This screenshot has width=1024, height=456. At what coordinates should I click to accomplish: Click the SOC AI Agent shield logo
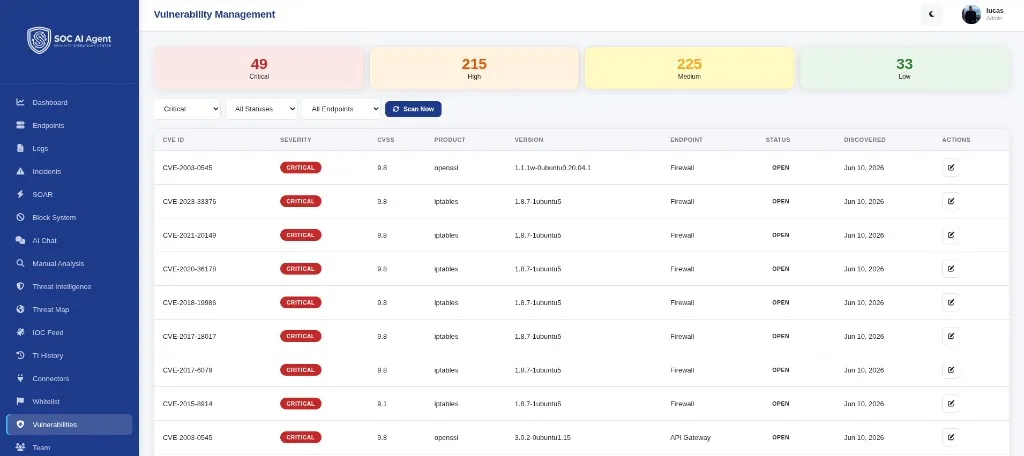pos(39,40)
